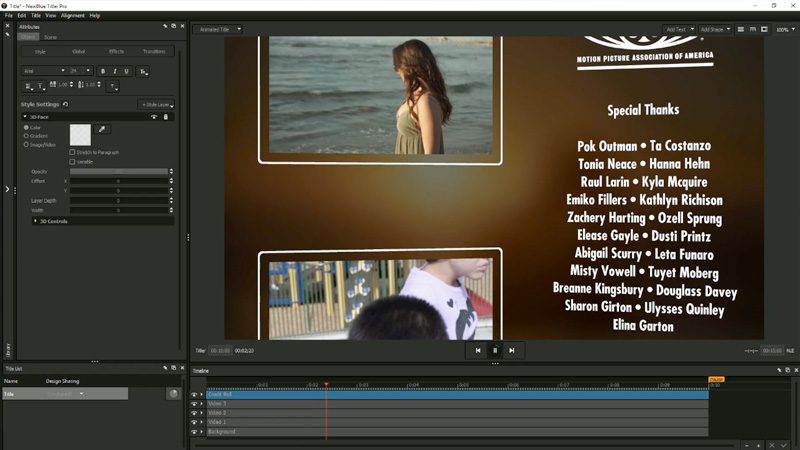
Task: Hide the Background track
Action: click(194, 432)
